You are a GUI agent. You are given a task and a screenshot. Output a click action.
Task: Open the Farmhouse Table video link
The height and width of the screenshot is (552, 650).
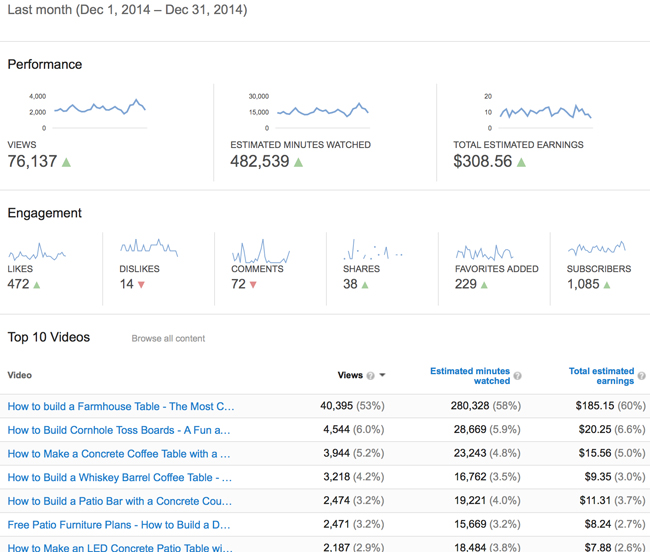(121, 407)
